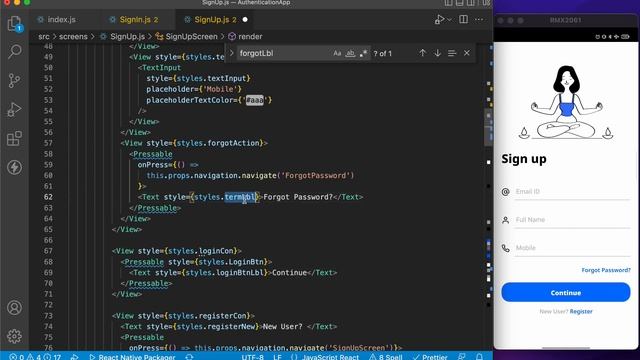Click the 8 Spell status bar item
The height and width of the screenshot is (360, 640).
386,357
